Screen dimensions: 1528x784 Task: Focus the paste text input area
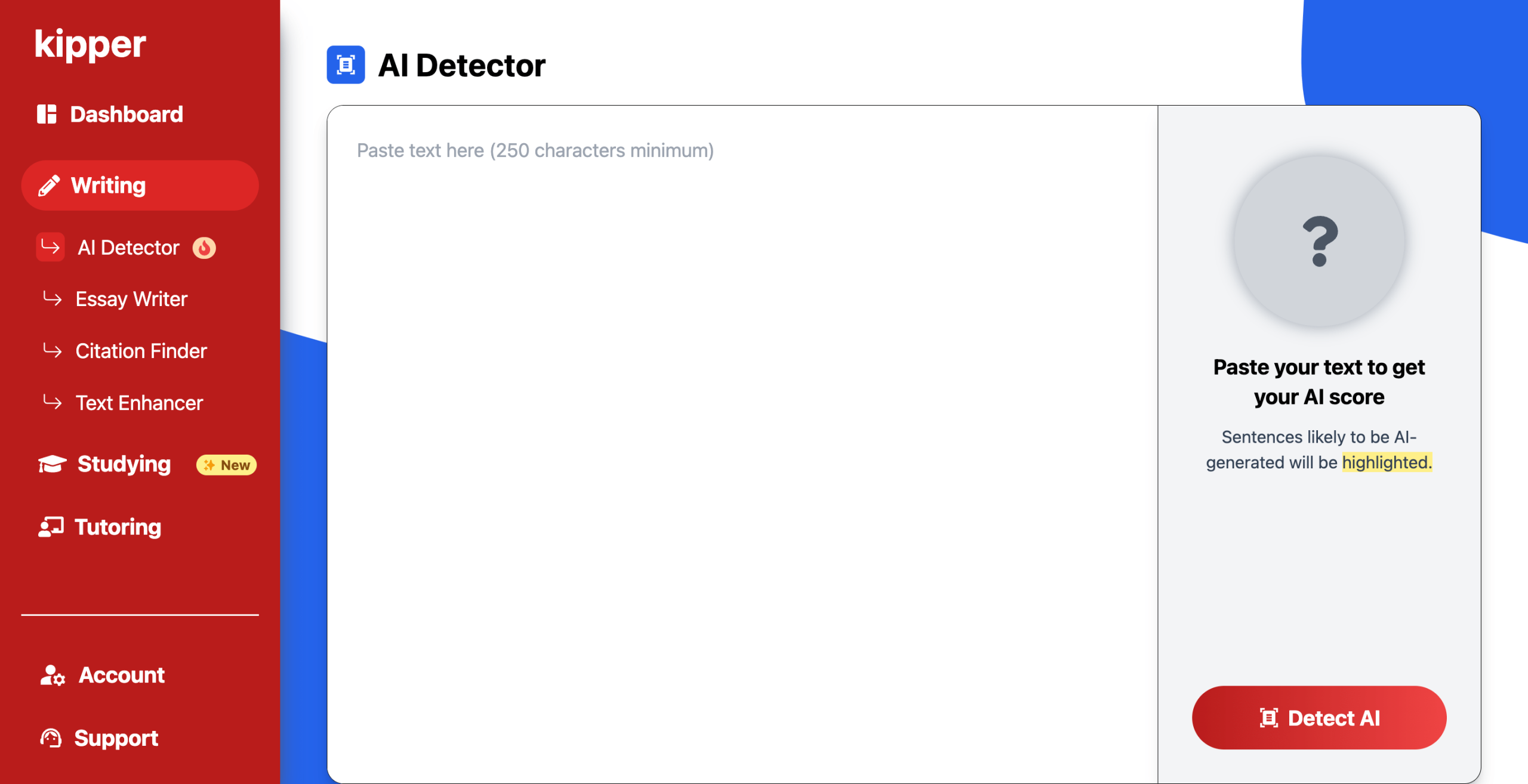(741, 418)
